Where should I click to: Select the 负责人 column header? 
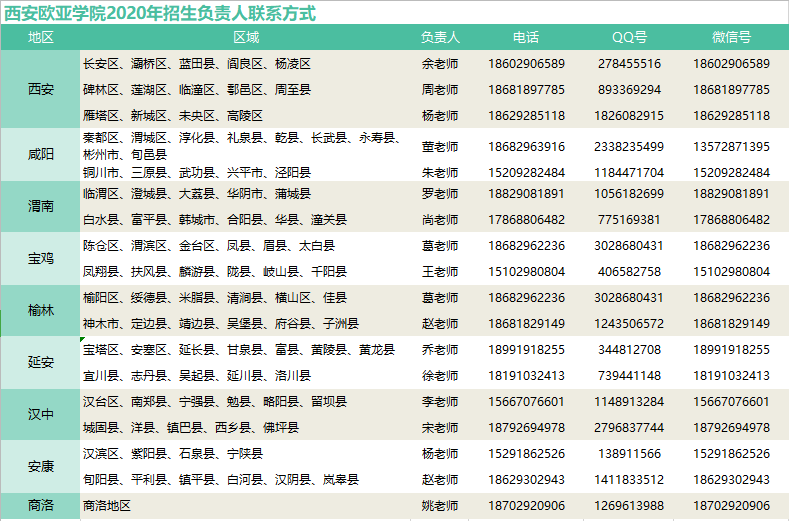(440, 37)
